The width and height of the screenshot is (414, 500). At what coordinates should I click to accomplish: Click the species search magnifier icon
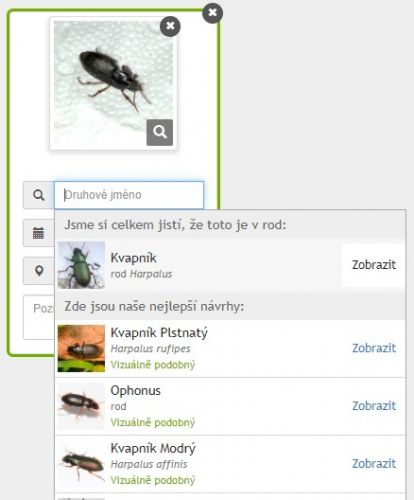point(39,195)
